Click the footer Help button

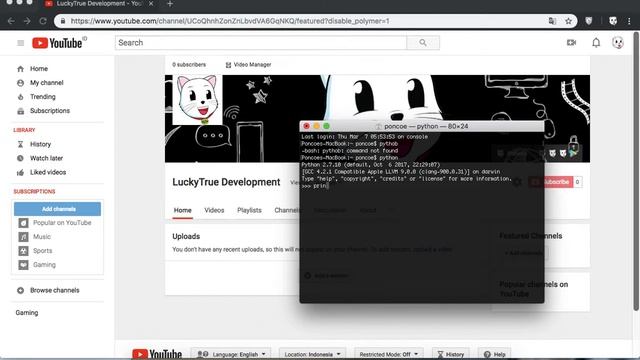(x=495, y=354)
